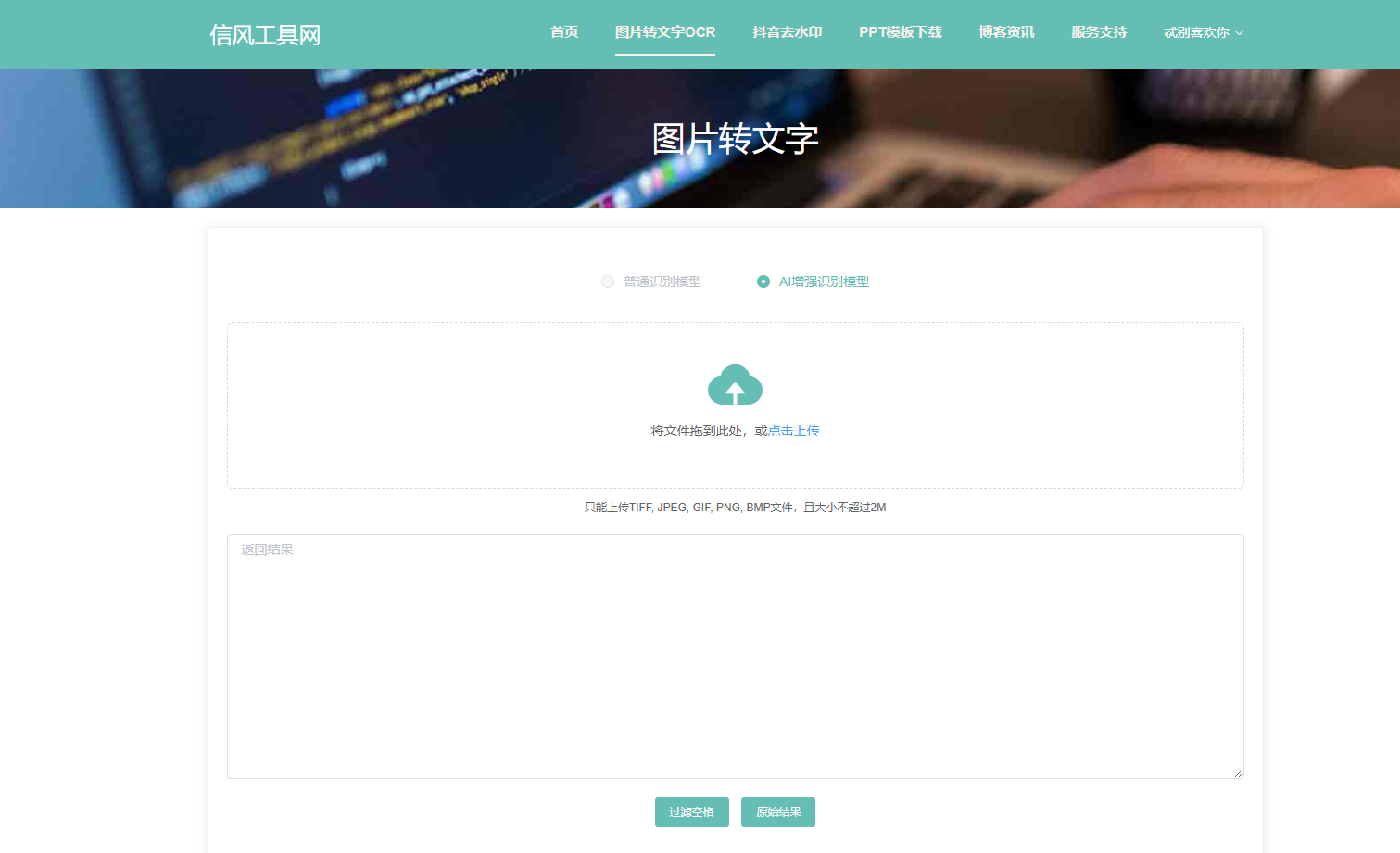Go to 抖音去水印 page
This screenshot has height=853, width=1400.
coord(788,32)
